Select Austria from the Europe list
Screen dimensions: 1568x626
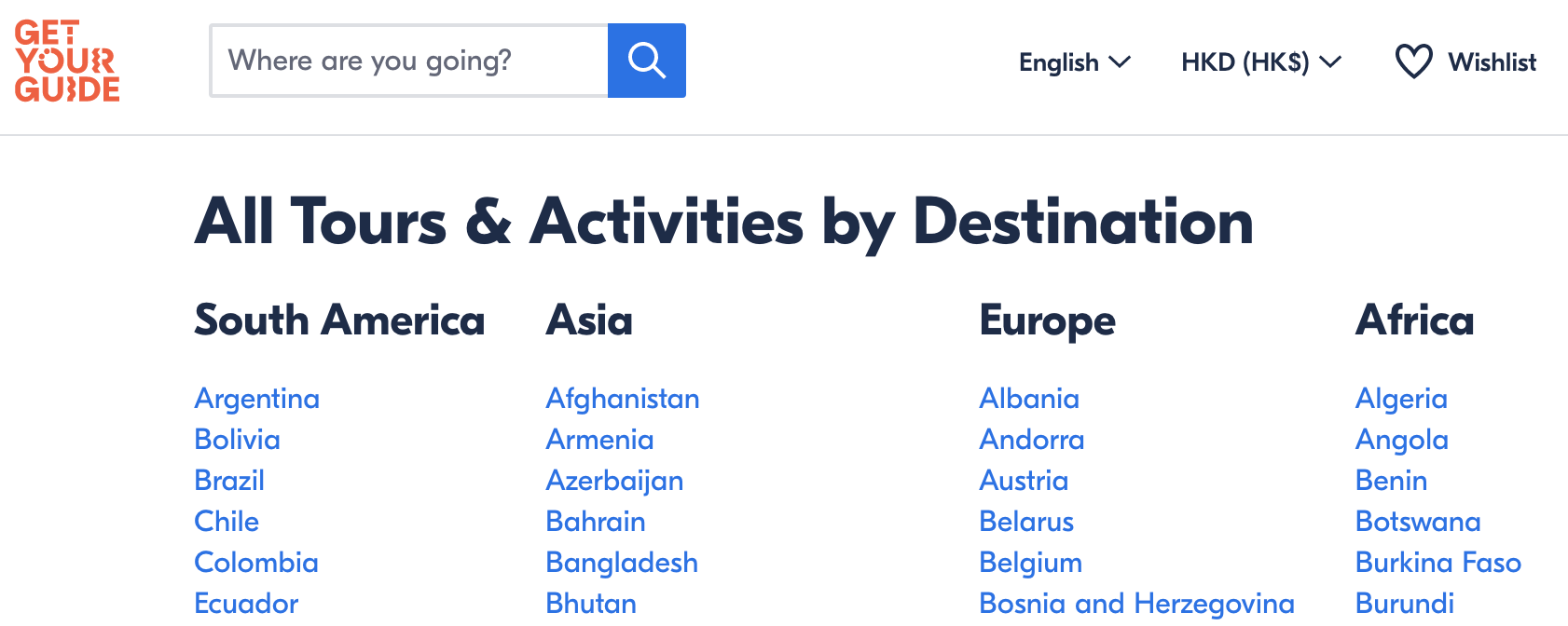1024,481
